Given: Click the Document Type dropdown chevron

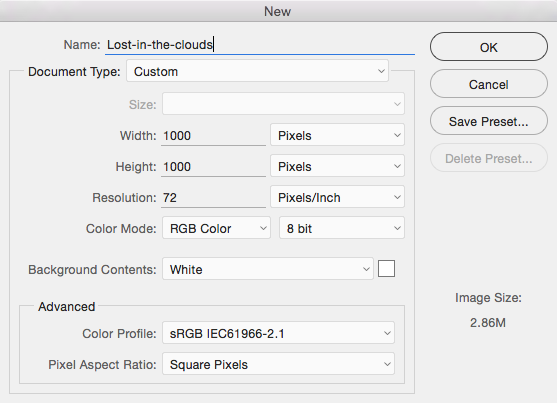Looking at the screenshot, I should click(381, 71).
